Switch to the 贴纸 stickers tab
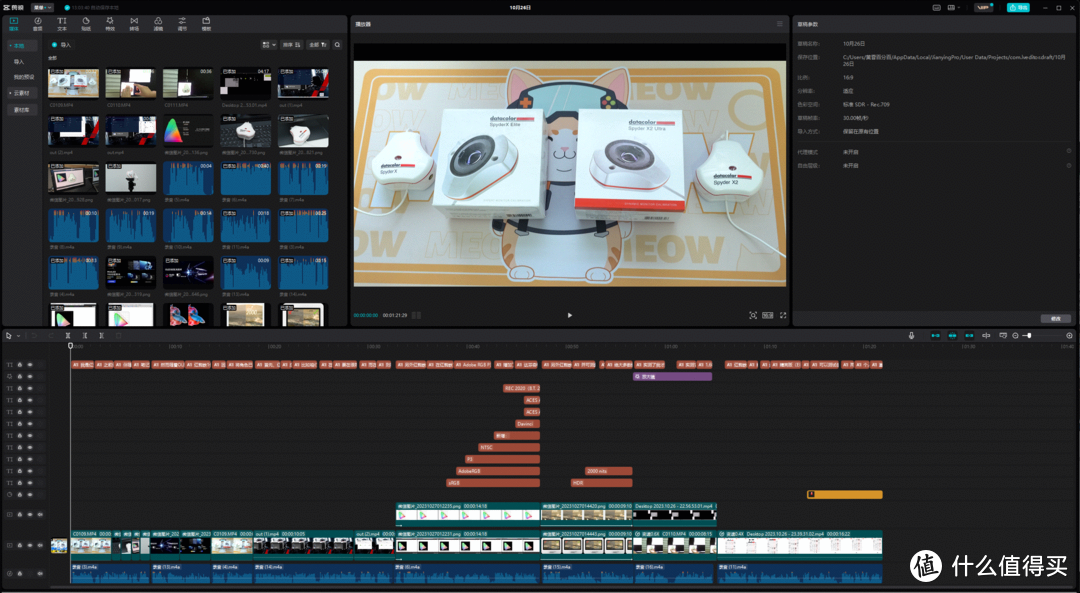This screenshot has height=593, width=1080. [x=86, y=24]
